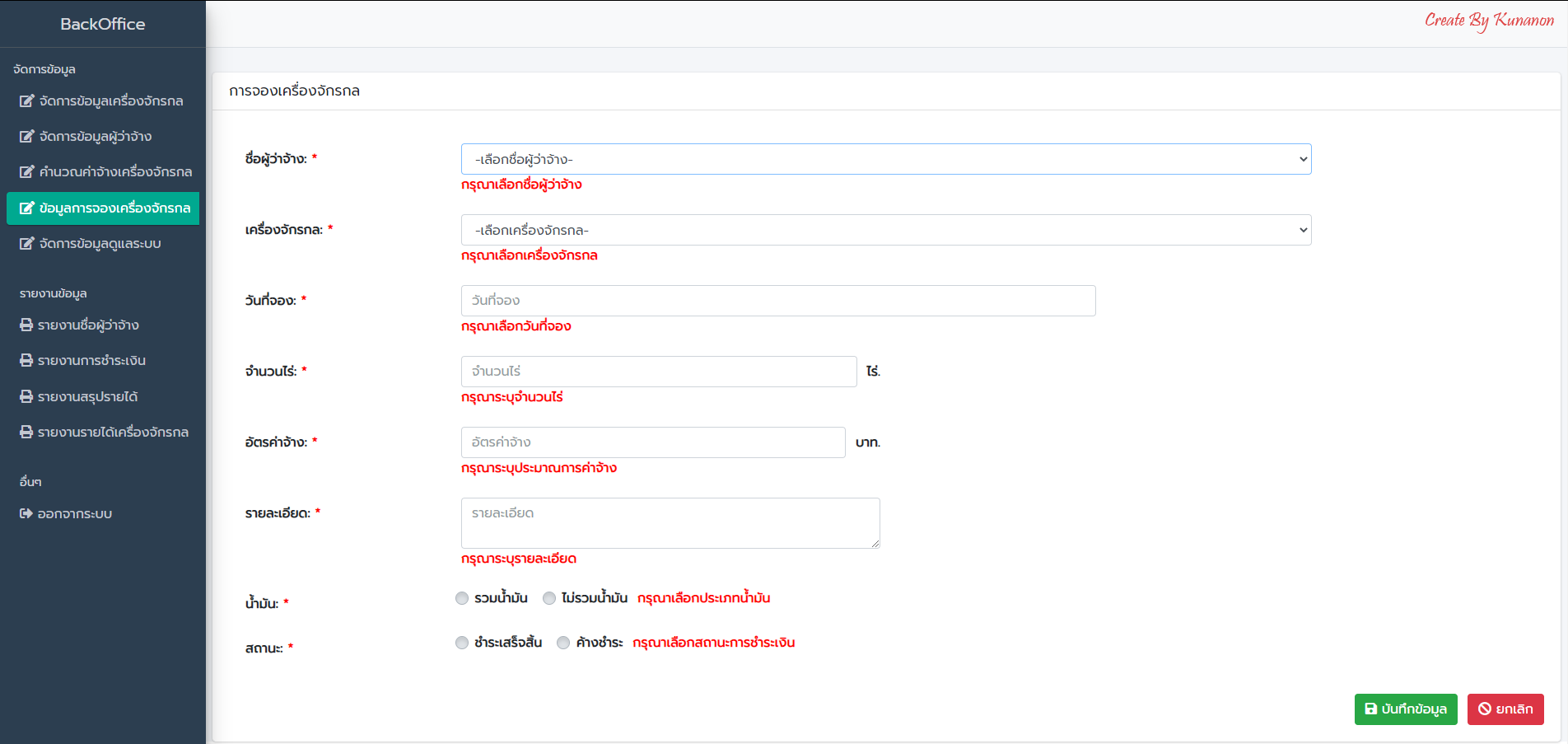
Task: Select the ไม่รวมน้ำมัน radio option
Action: click(549, 598)
